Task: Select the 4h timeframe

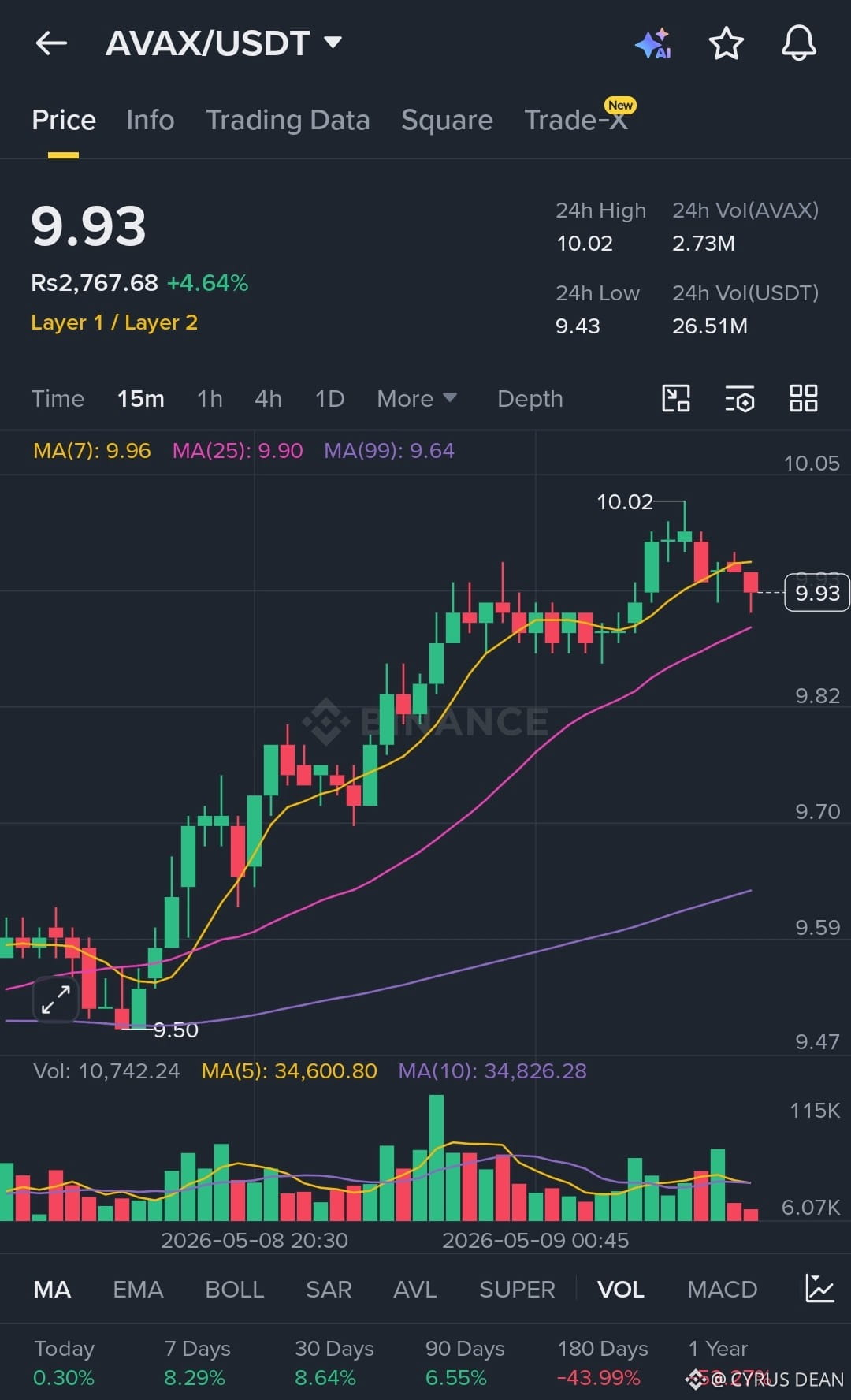Action: [x=268, y=399]
